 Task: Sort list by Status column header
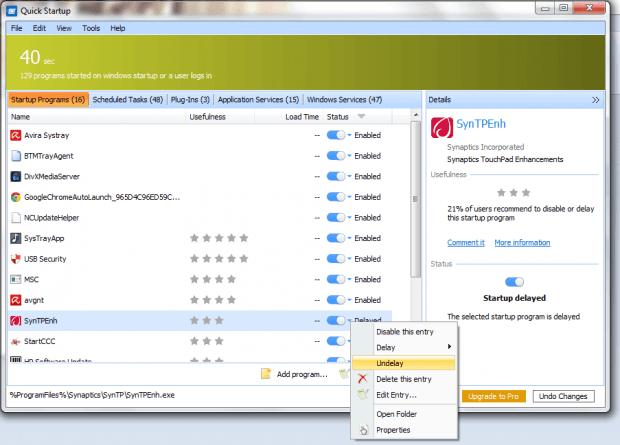(358, 117)
